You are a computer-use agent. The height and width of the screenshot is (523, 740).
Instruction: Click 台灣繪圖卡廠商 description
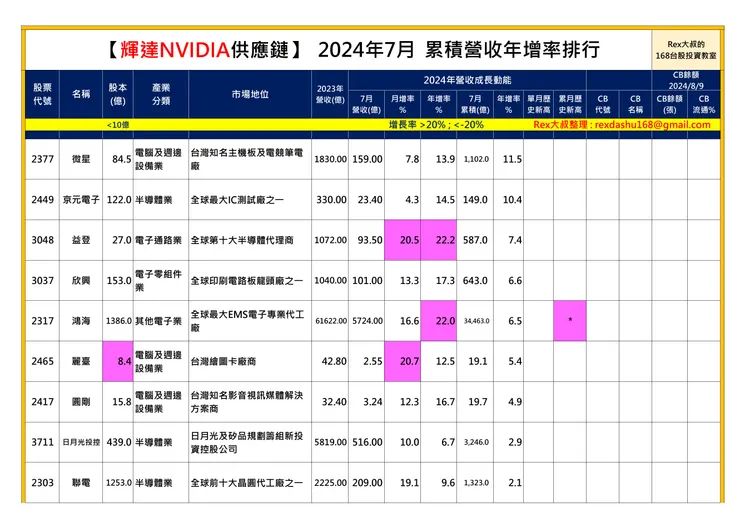(223, 362)
